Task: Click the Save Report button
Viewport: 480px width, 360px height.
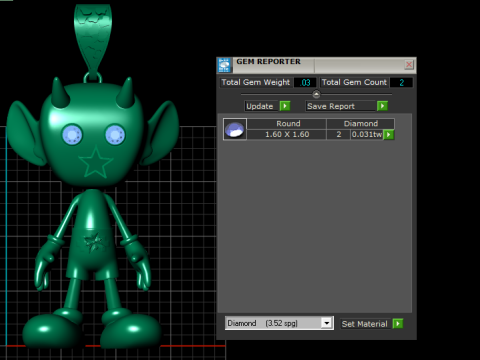Action: (x=340, y=106)
